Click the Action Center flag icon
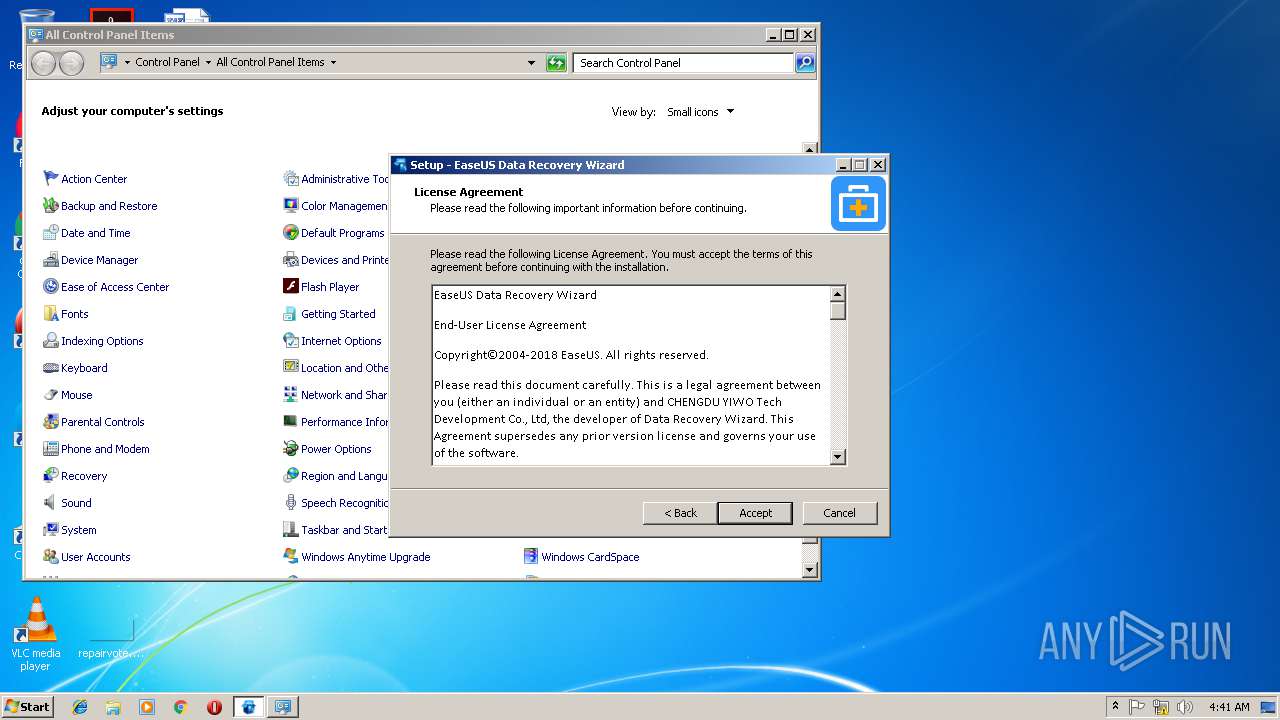The height and width of the screenshot is (720, 1280). (x=51, y=179)
